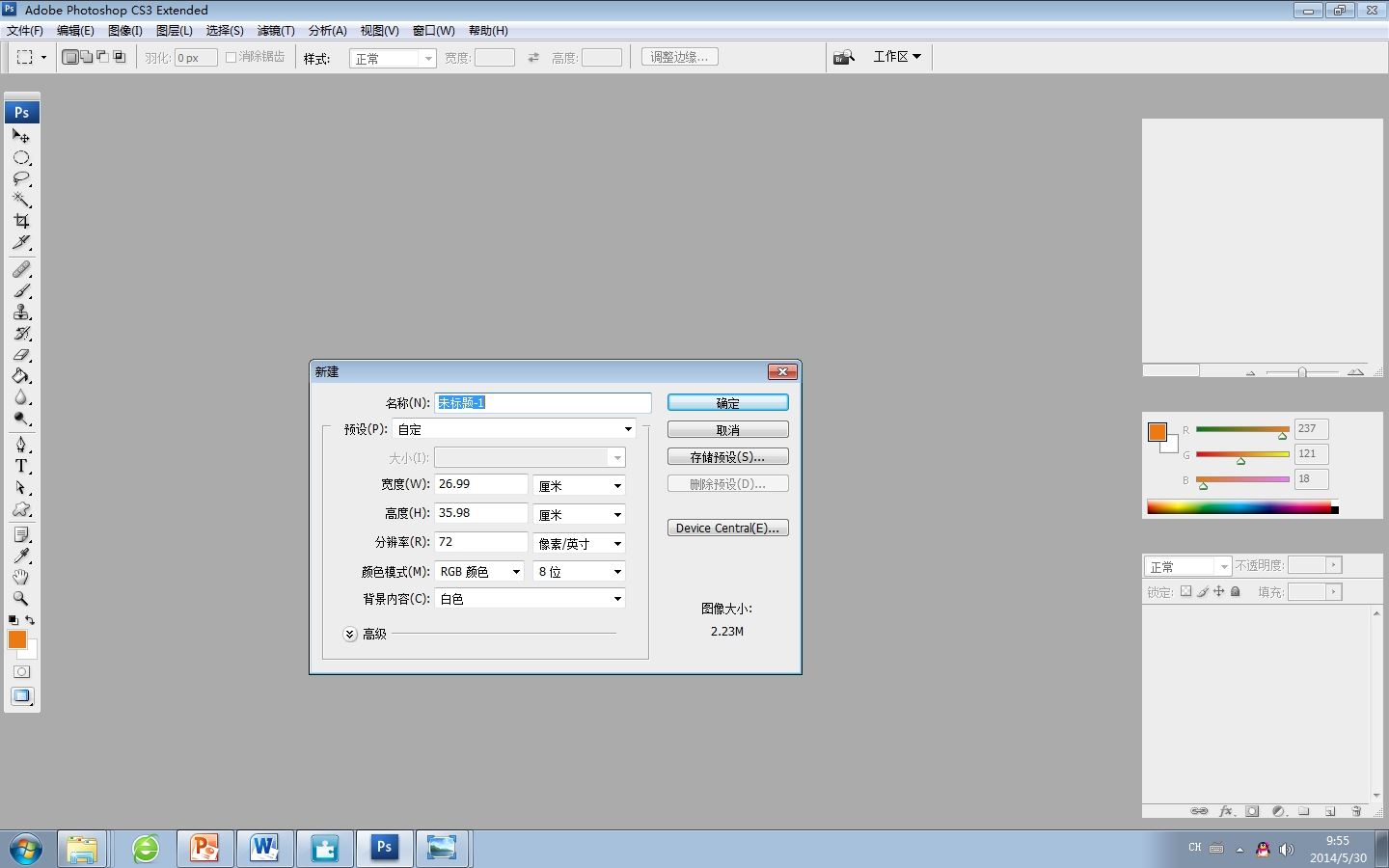
Task: Open the 滤镜(T) menu
Action: [x=276, y=31]
